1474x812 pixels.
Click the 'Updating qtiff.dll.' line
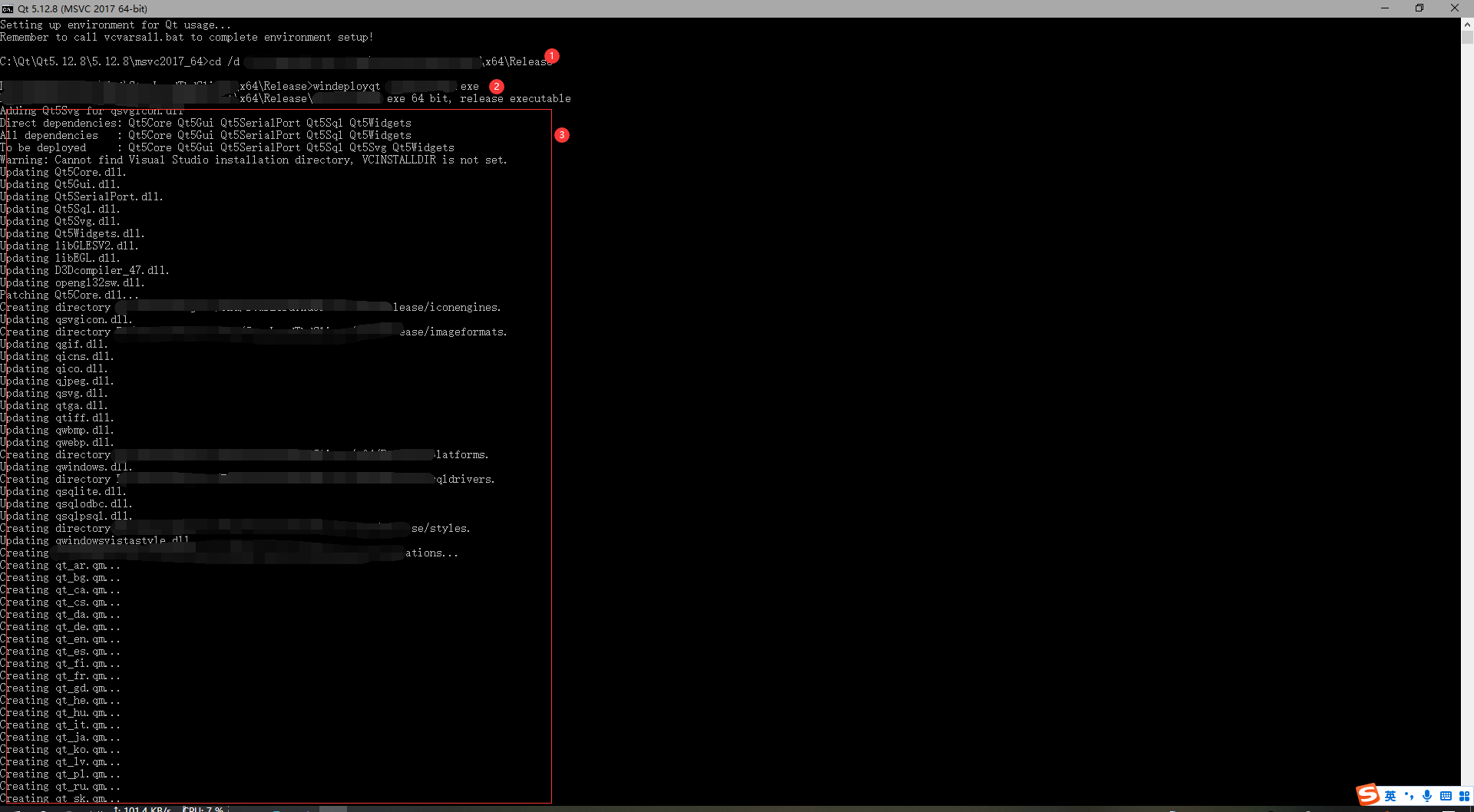pos(57,418)
